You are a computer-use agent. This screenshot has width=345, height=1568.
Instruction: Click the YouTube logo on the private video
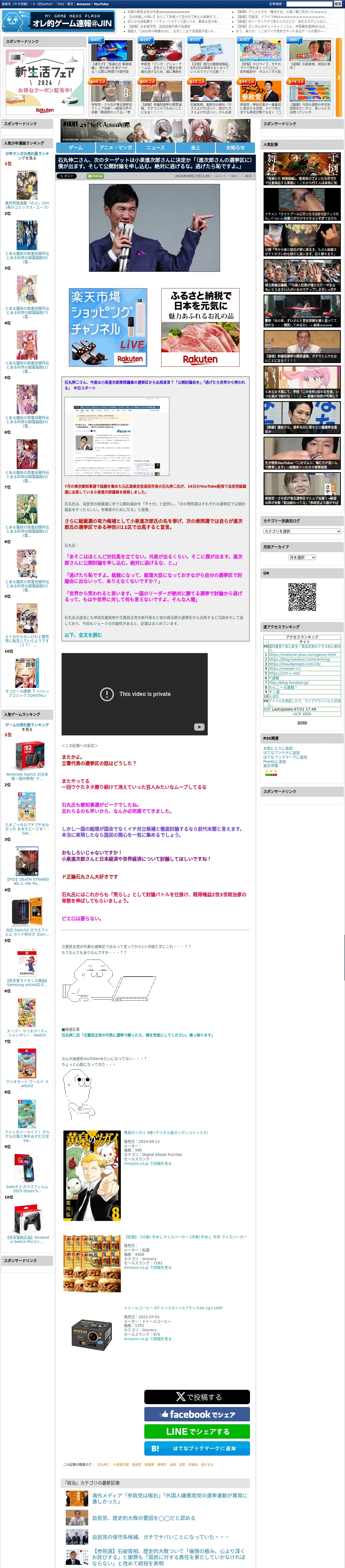pos(199,727)
